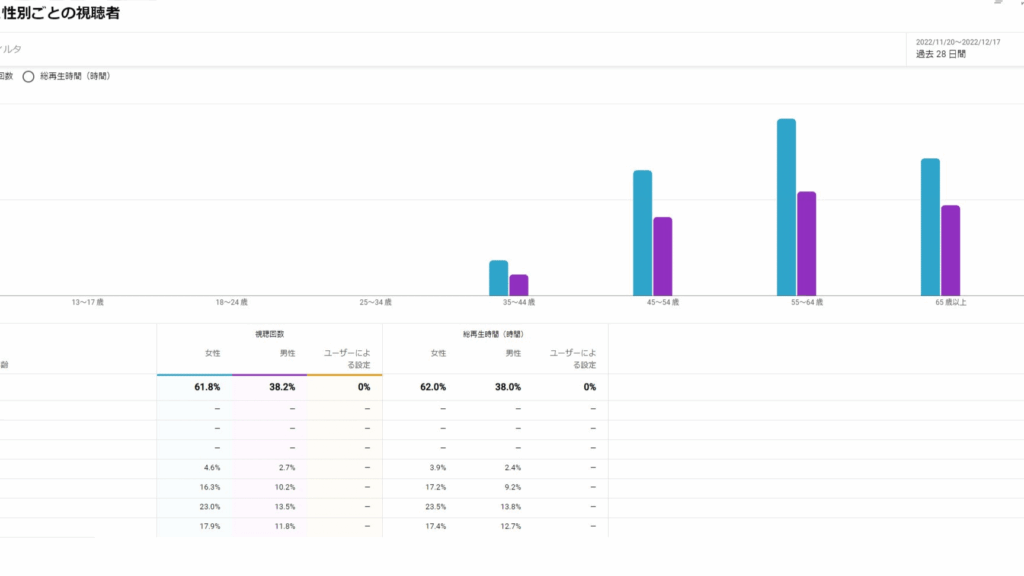Click ユーザーによる設定 header under 総再生時間（時間）
Image resolution: width=1024 pixels, height=576 pixels.
point(573,358)
